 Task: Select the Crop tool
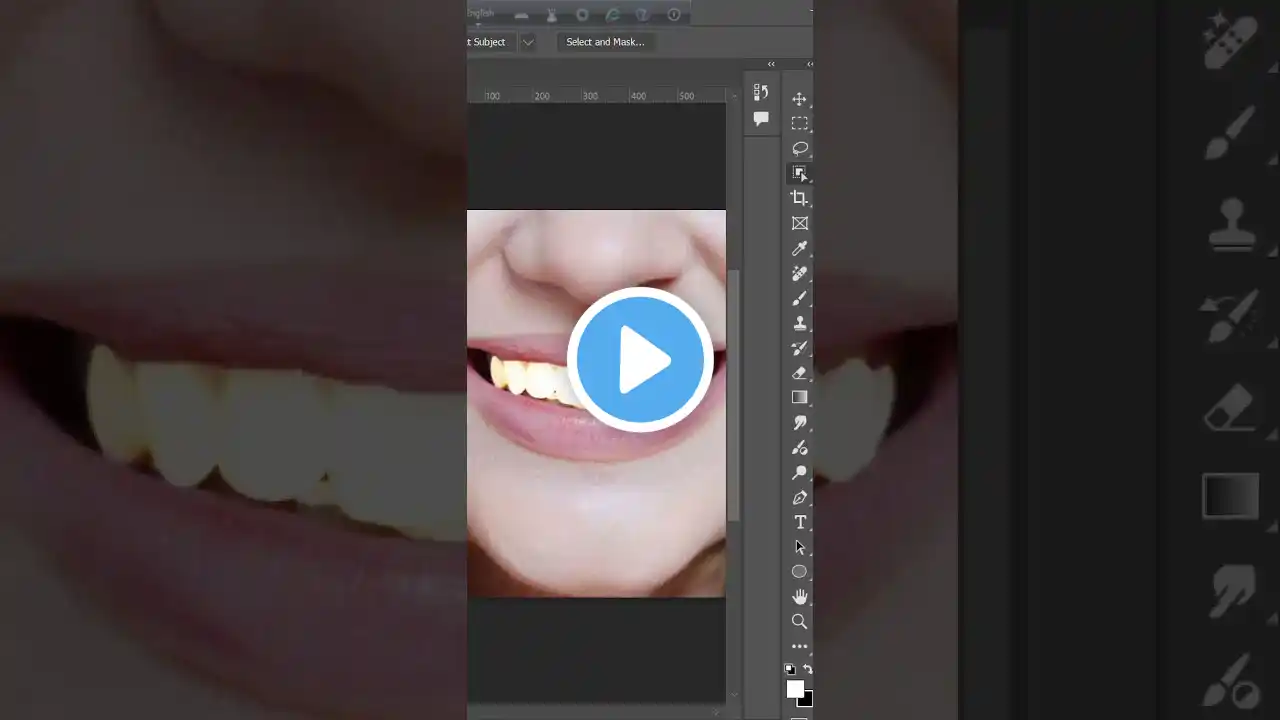pos(799,197)
